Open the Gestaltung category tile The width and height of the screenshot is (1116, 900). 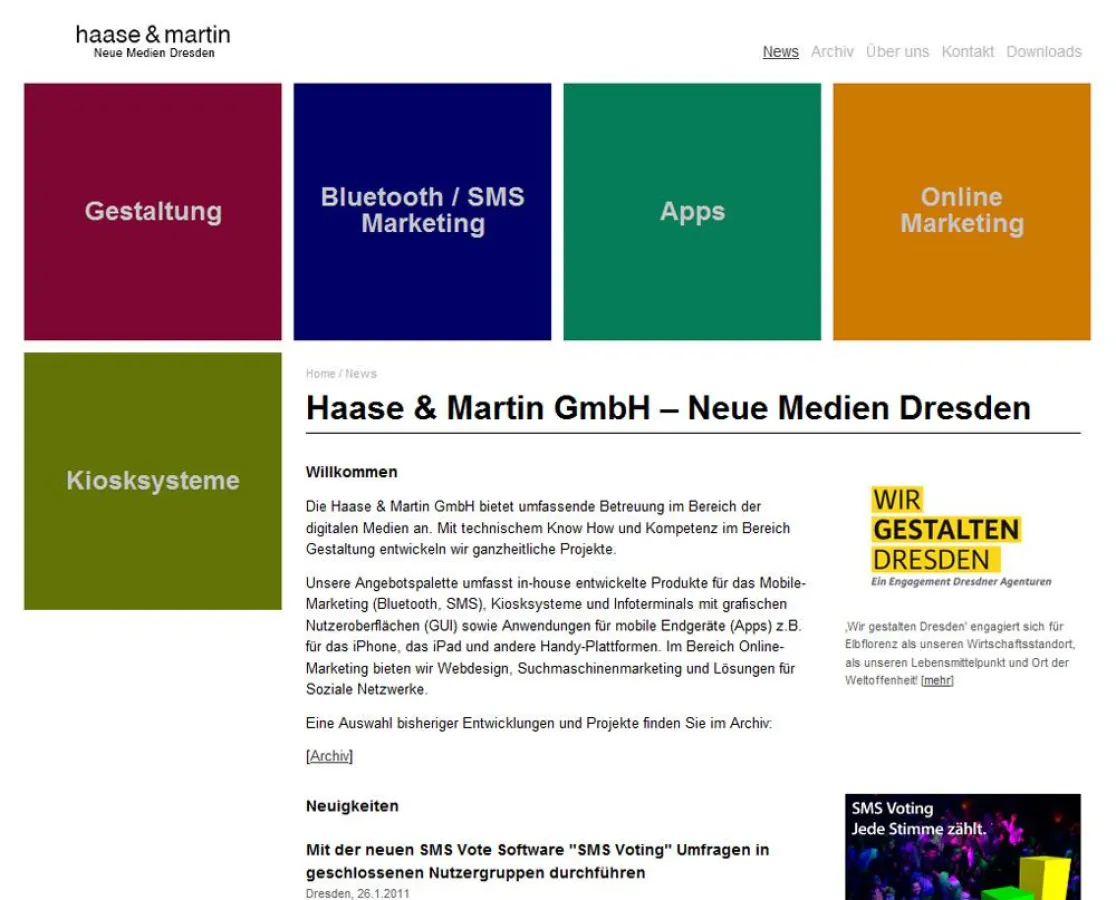pos(152,210)
